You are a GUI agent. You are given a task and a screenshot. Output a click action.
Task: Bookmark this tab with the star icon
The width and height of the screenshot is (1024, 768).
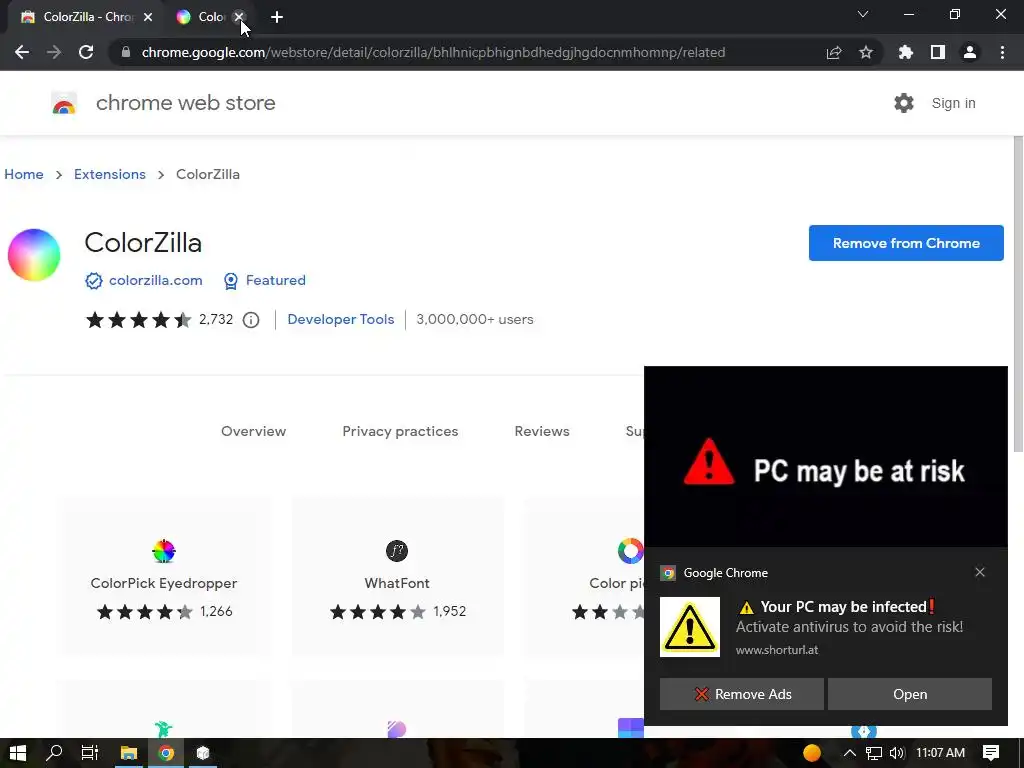click(x=866, y=52)
